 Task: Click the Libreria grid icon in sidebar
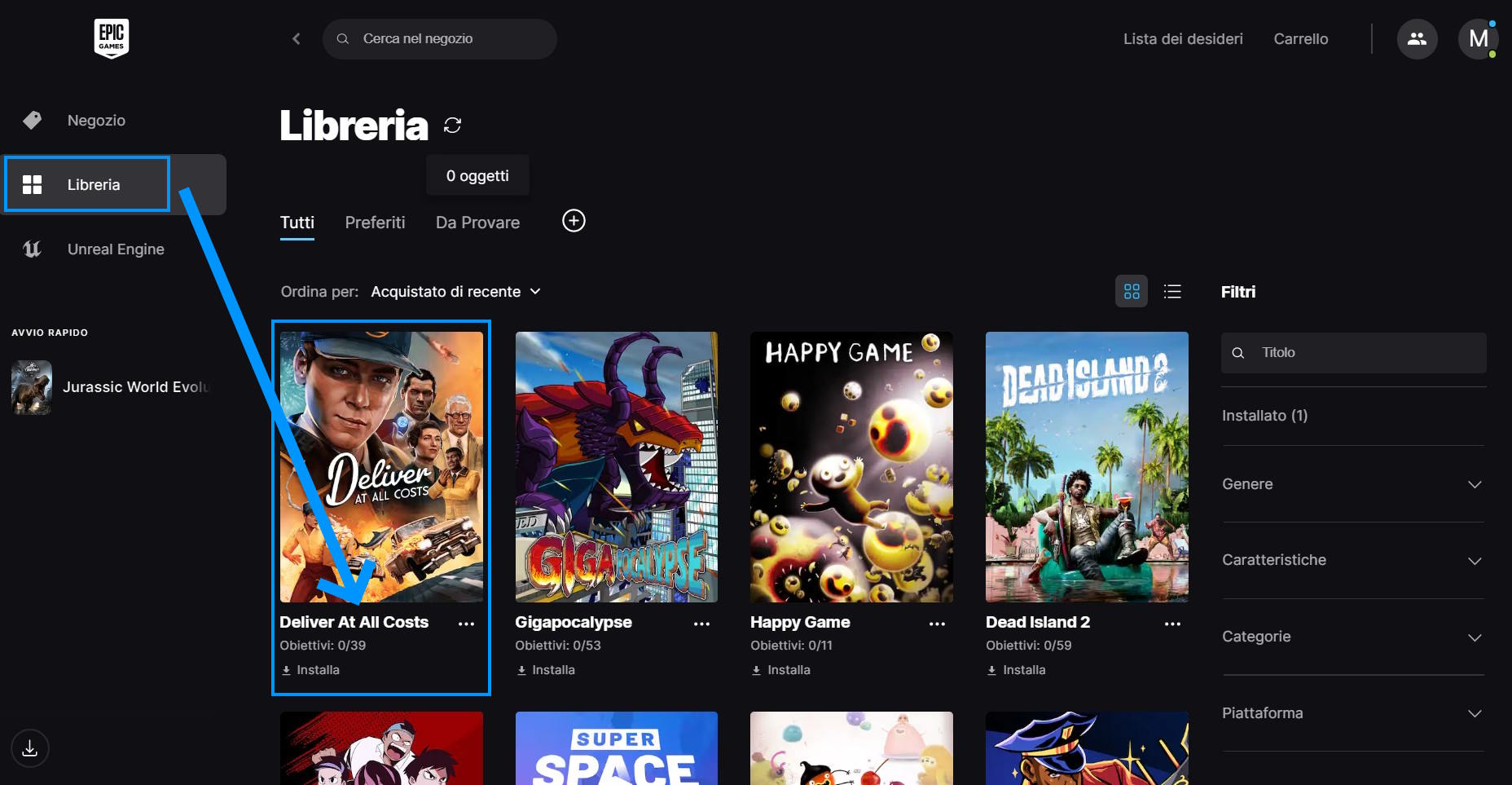tap(32, 184)
